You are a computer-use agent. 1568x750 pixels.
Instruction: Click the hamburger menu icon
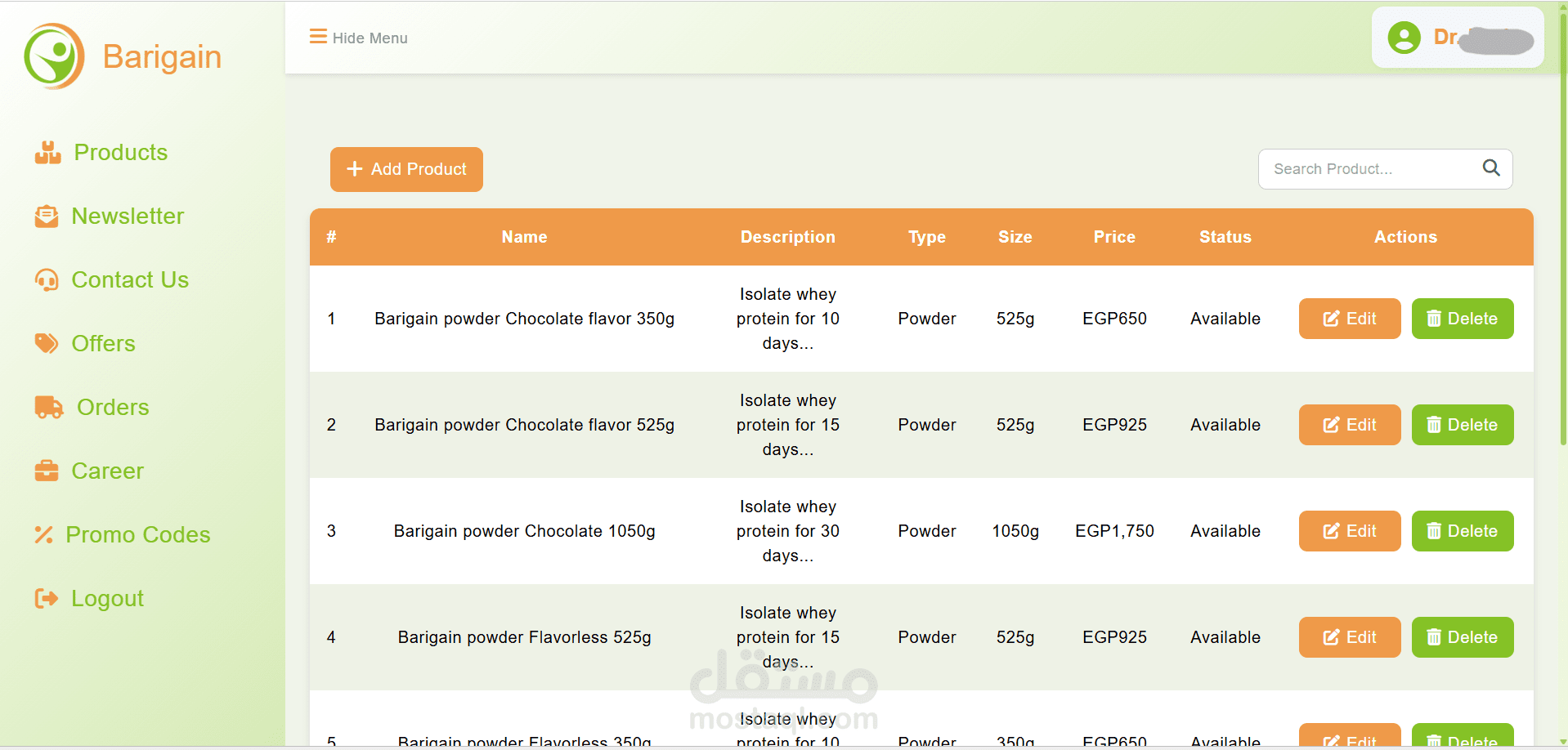click(318, 37)
